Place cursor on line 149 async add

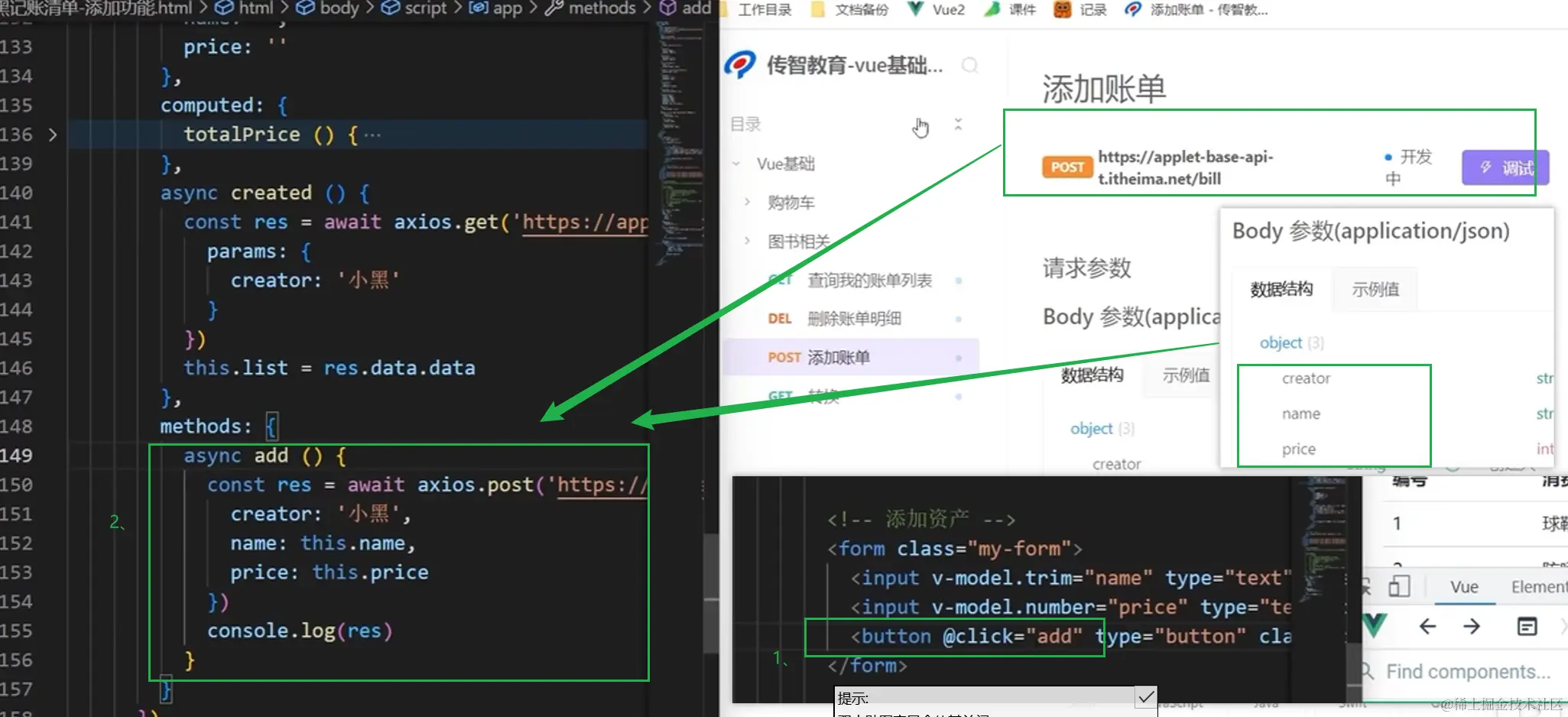pos(265,456)
